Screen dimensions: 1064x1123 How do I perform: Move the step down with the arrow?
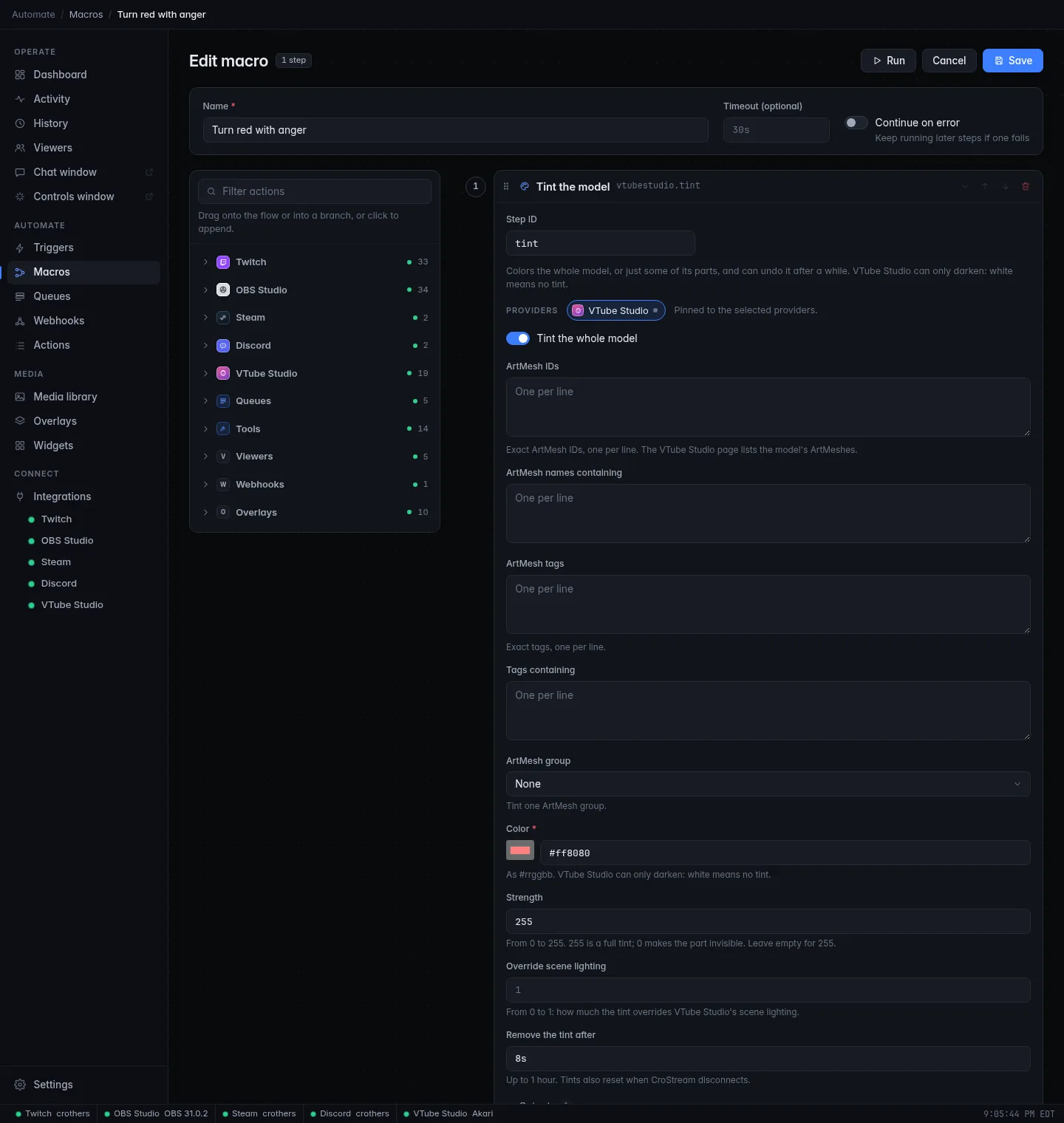(x=1006, y=186)
